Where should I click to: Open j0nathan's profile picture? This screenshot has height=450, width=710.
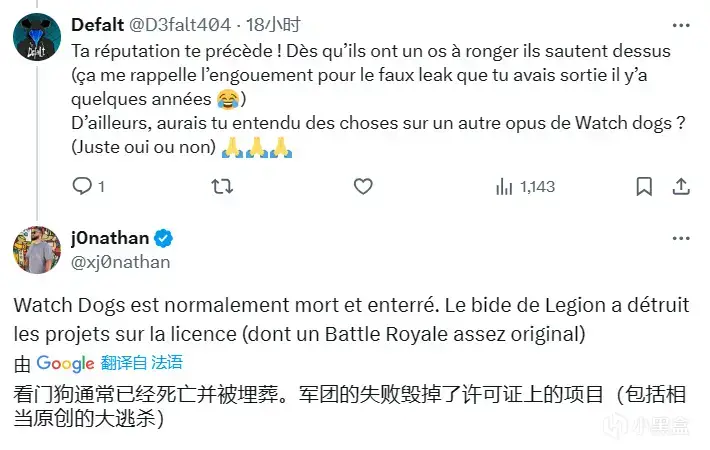pos(37,250)
